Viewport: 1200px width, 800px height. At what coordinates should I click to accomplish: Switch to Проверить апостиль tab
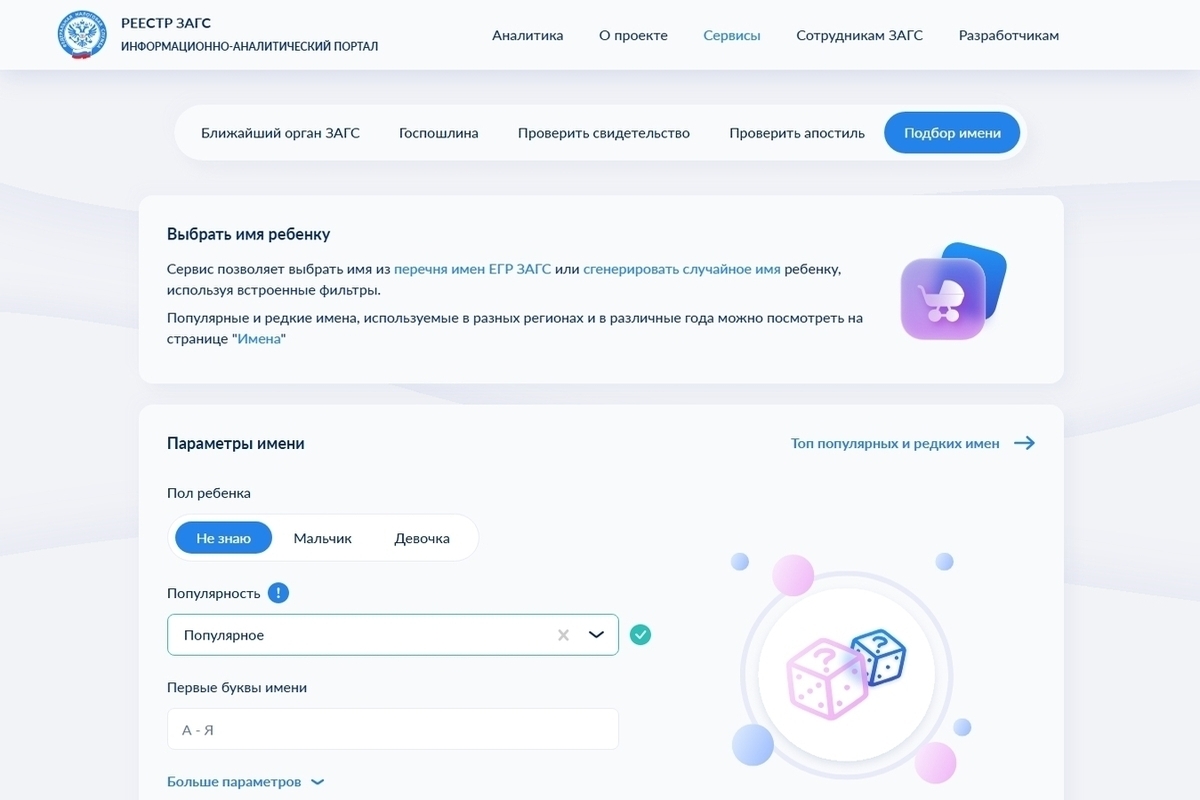pyautogui.click(x=796, y=133)
